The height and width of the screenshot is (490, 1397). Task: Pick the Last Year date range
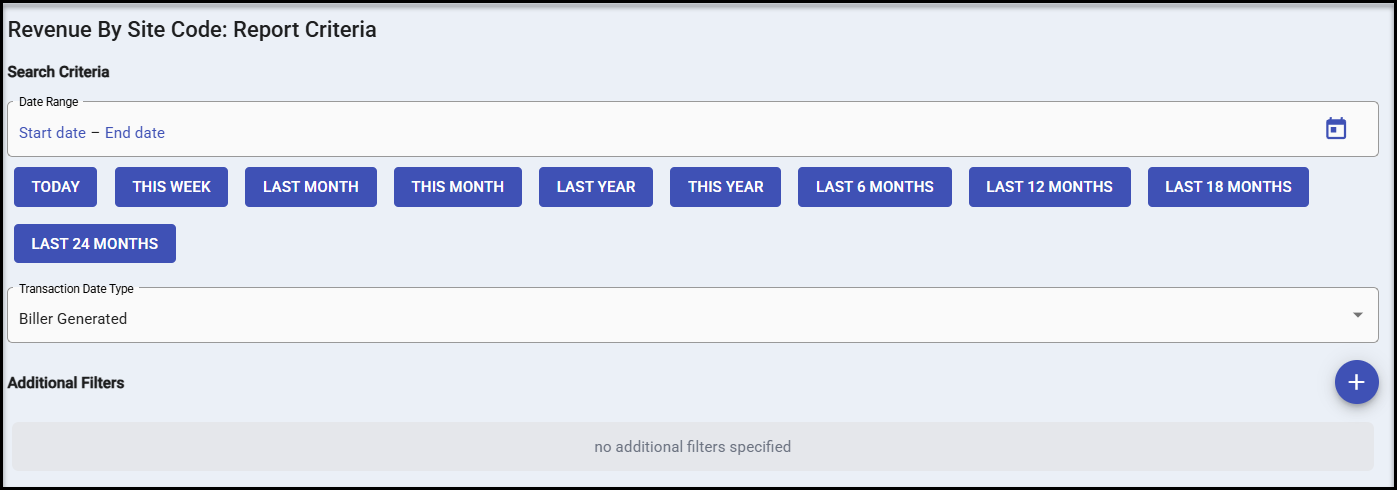pos(596,187)
